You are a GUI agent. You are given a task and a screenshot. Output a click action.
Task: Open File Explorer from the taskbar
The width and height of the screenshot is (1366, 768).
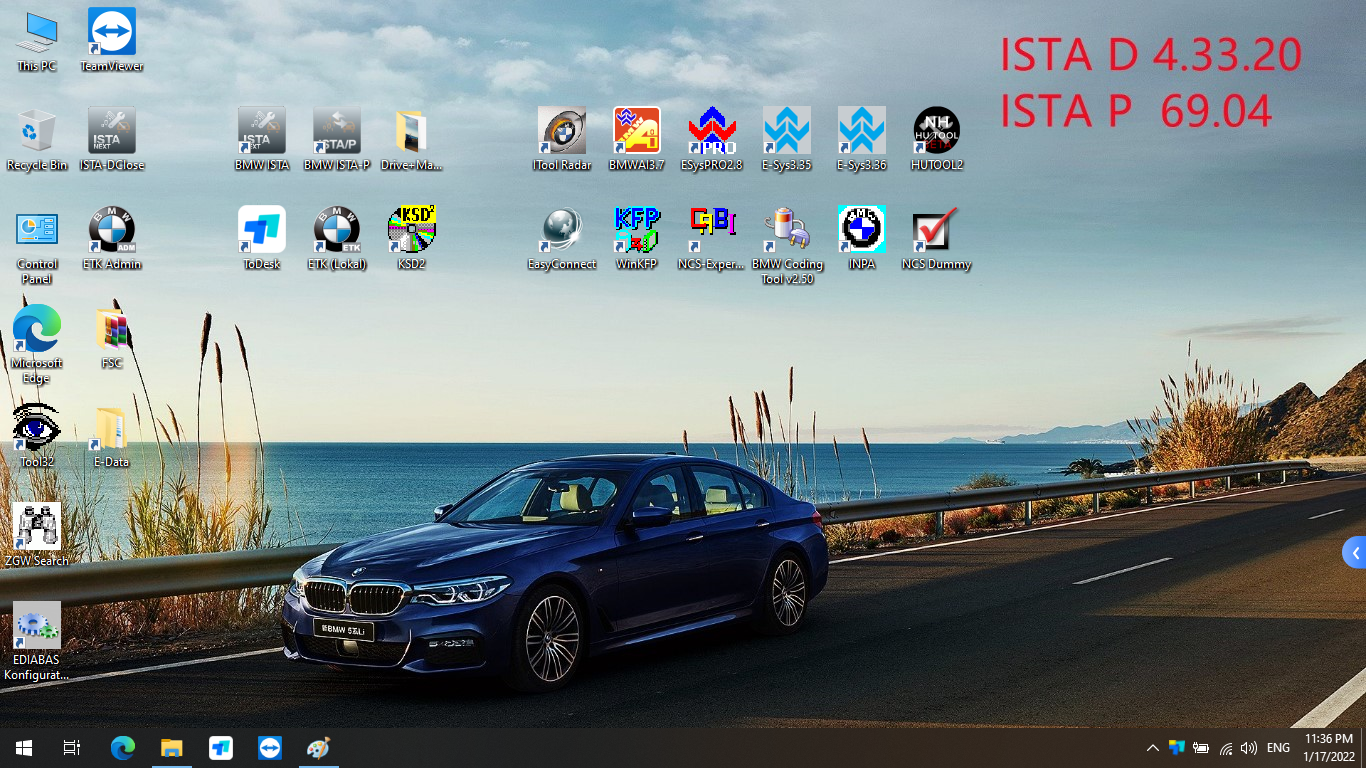pyautogui.click(x=172, y=748)
